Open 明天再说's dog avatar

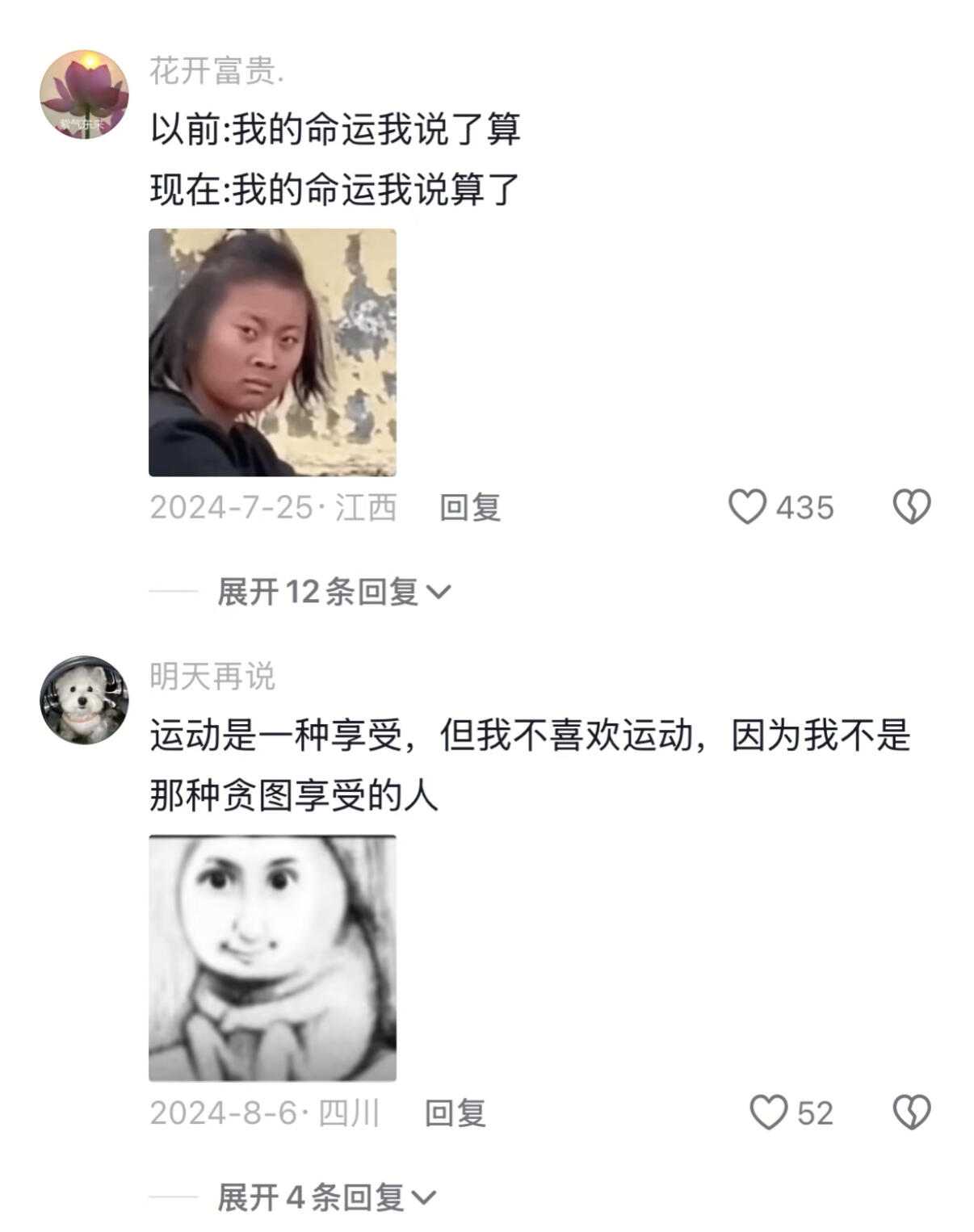click(x=84, y=700)
